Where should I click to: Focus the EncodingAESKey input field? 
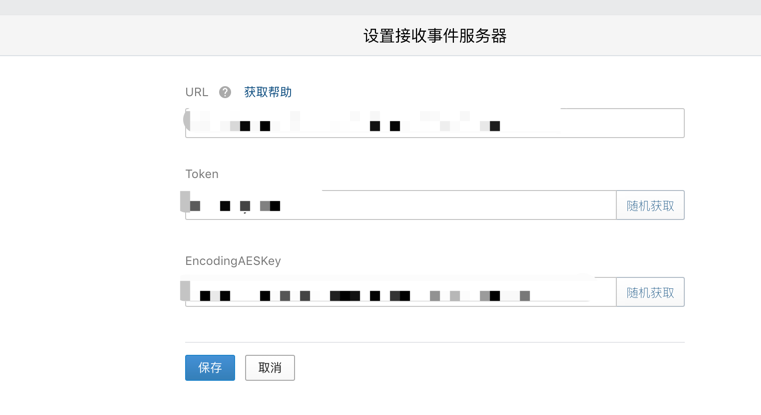[x=400, y=292]
